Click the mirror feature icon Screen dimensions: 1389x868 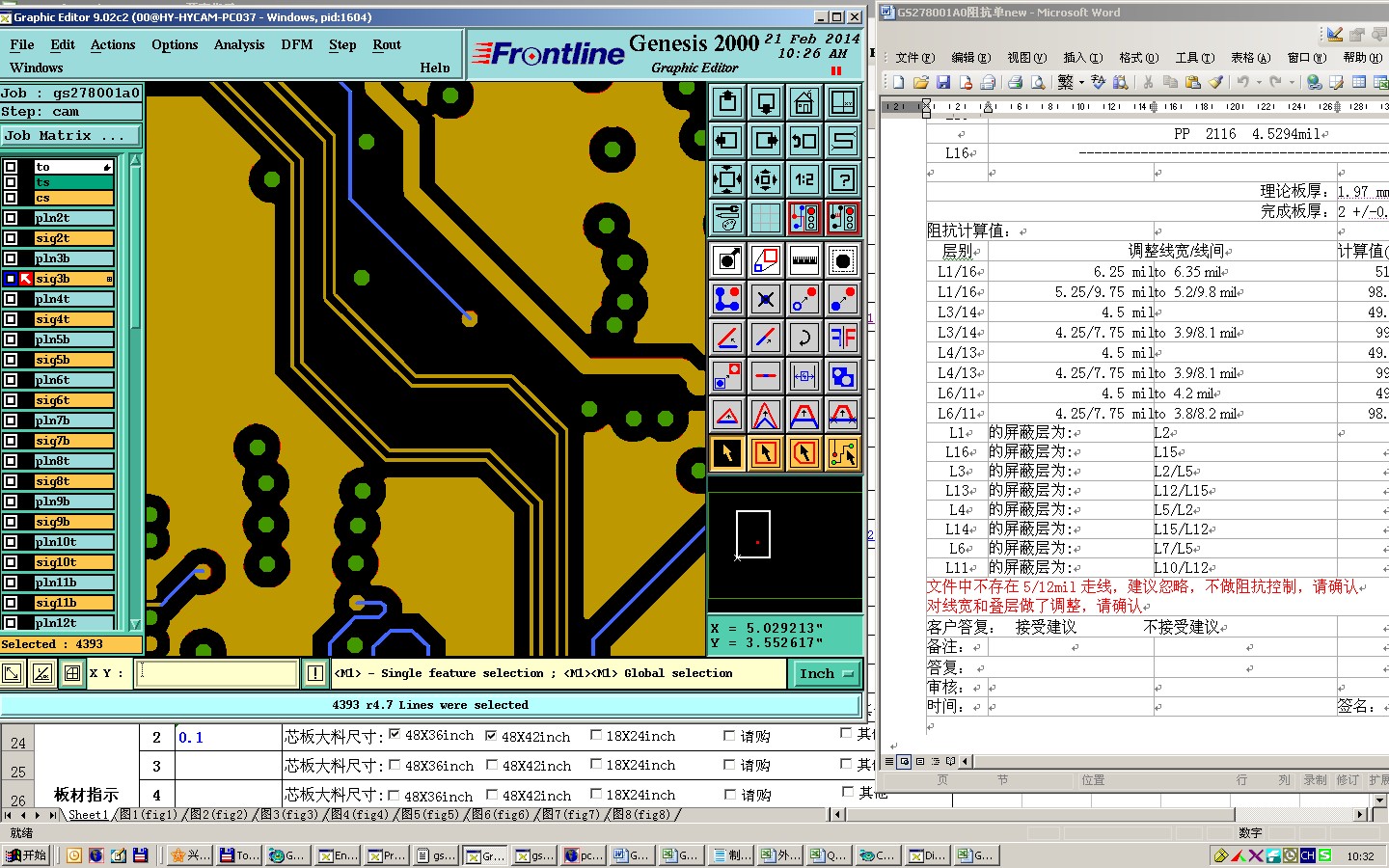tap(843, 338)
